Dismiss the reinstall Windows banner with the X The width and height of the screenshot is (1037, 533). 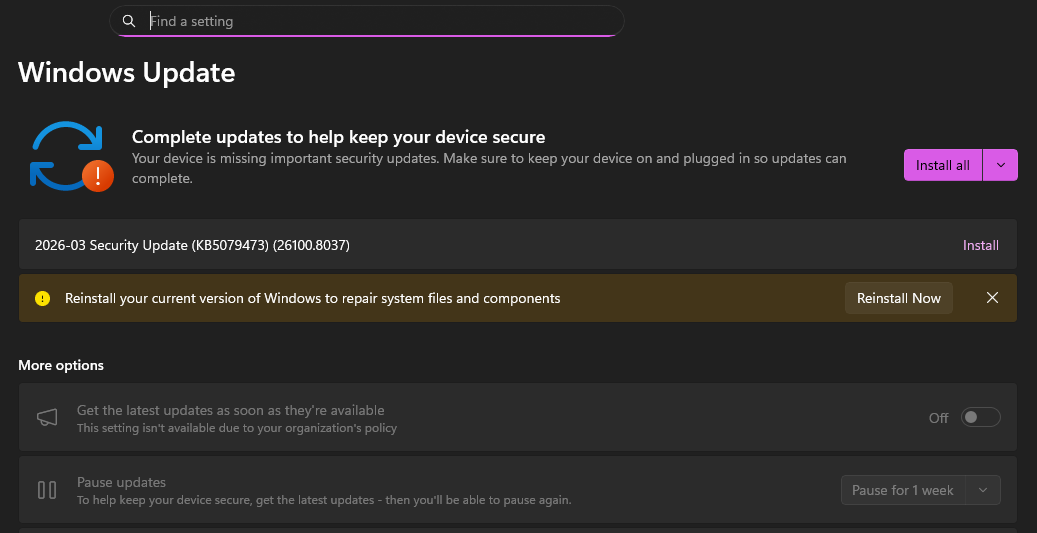(x=992, y=298)
